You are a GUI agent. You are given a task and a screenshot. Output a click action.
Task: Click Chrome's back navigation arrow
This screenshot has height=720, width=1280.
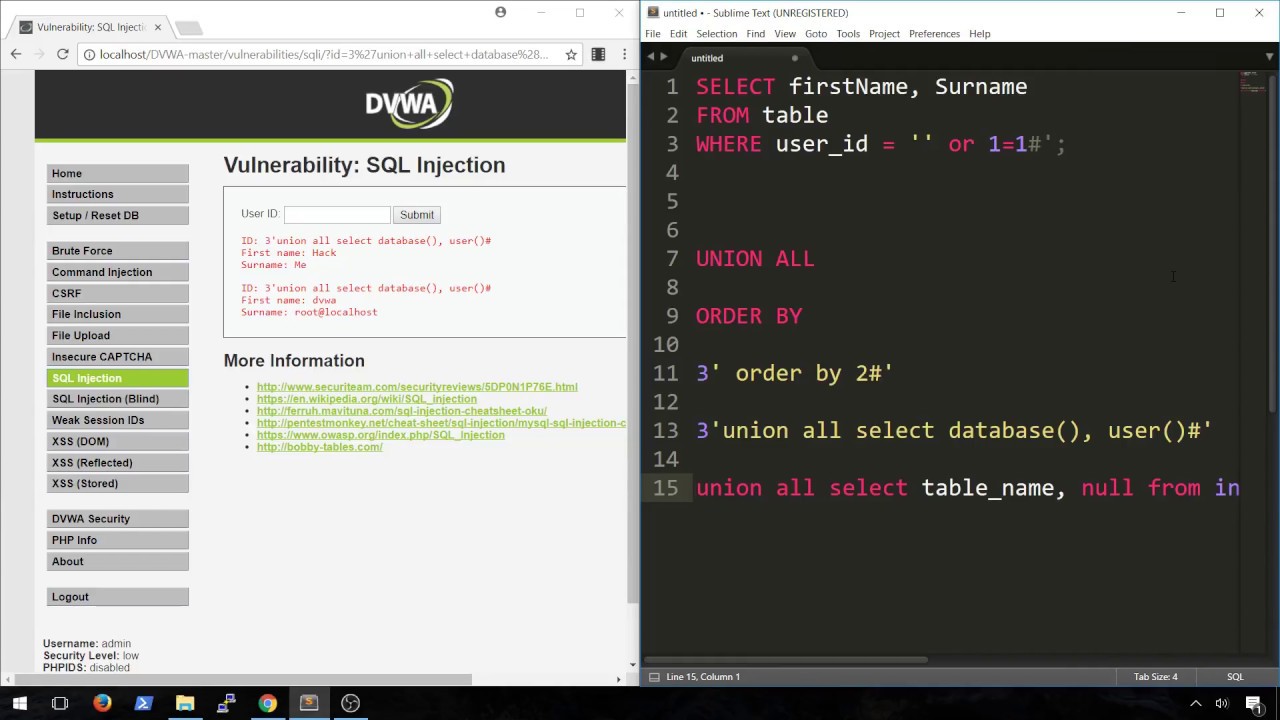click(x=16, y=54)
